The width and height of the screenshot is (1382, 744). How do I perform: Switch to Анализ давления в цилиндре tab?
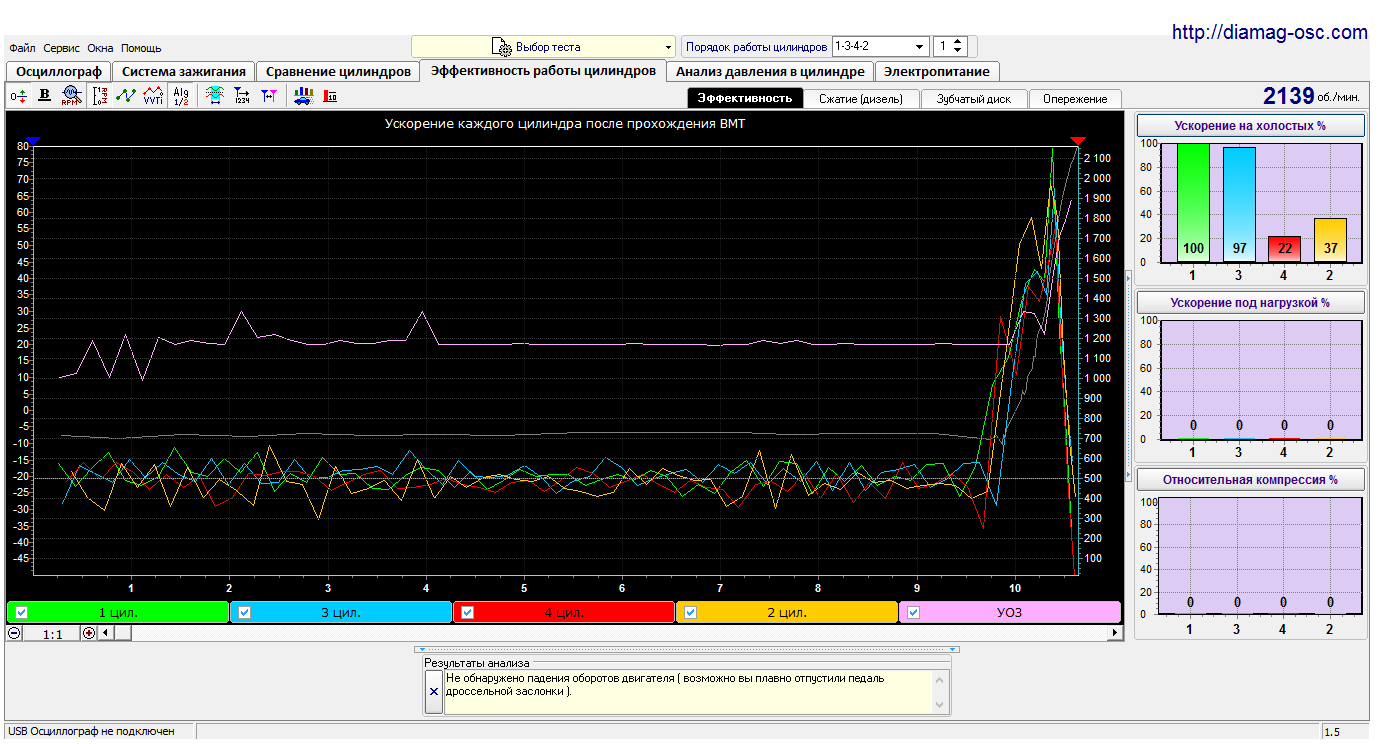770,72
